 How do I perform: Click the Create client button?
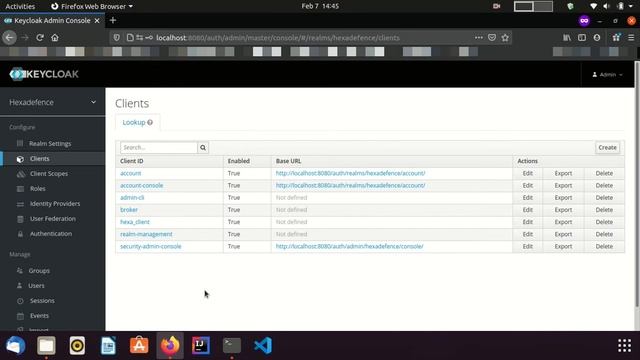(x=607, y=147)
